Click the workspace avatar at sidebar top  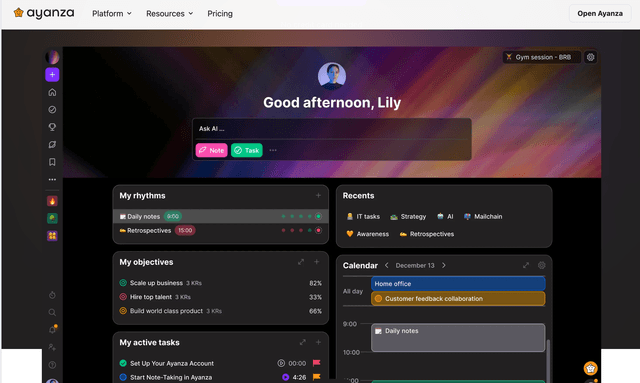pyautogui.click(x=52, y=57)
